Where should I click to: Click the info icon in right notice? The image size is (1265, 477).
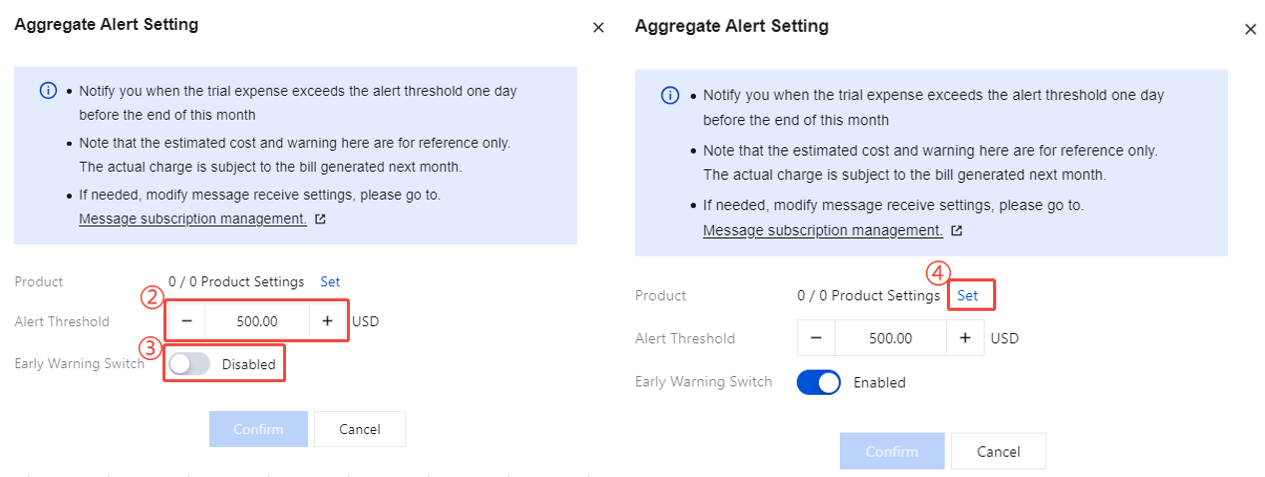[x=670, y=96]
